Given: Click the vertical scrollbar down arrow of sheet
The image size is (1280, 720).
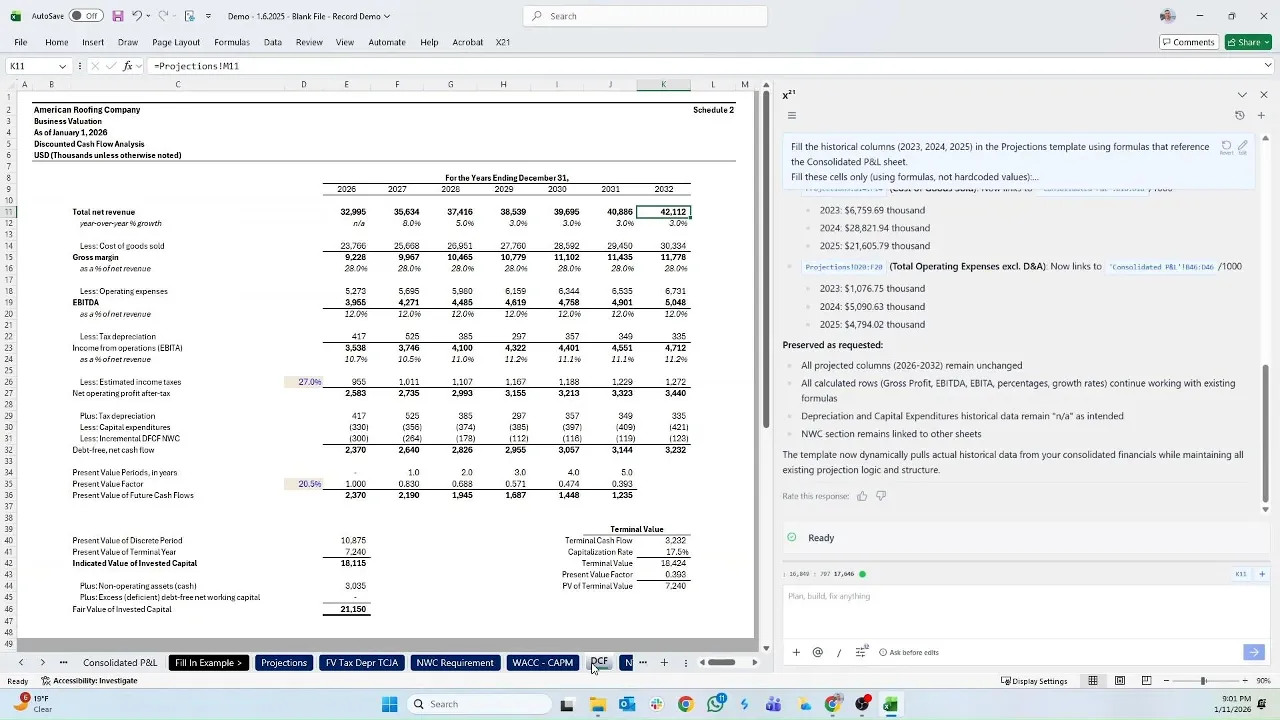Looking at the screenshot, I should tap(766, 647).
